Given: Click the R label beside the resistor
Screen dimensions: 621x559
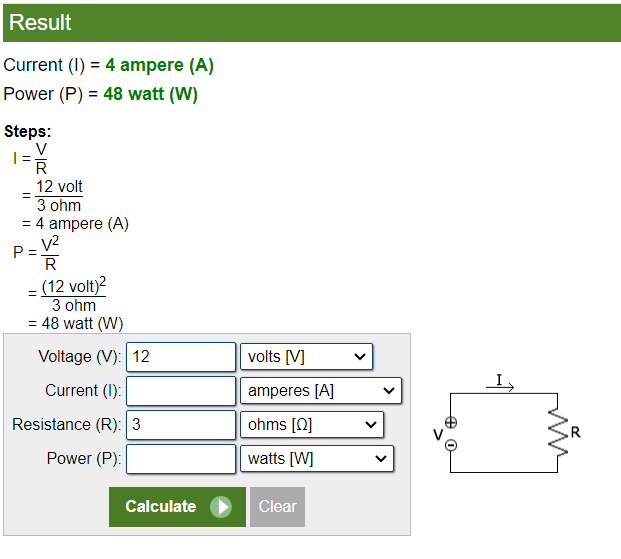Looking at the screenshot, I should [x=576, y=432].
